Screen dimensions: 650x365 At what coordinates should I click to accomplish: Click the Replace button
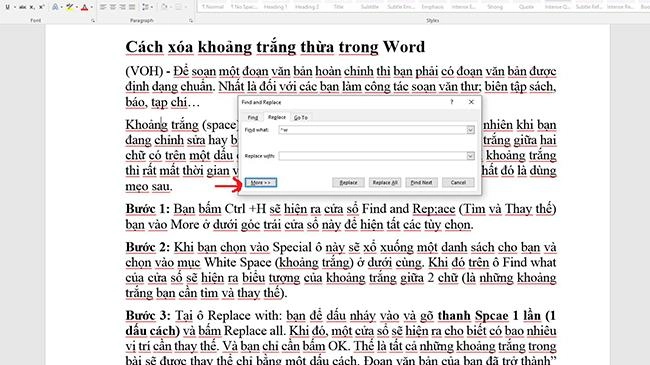point(348,182)
